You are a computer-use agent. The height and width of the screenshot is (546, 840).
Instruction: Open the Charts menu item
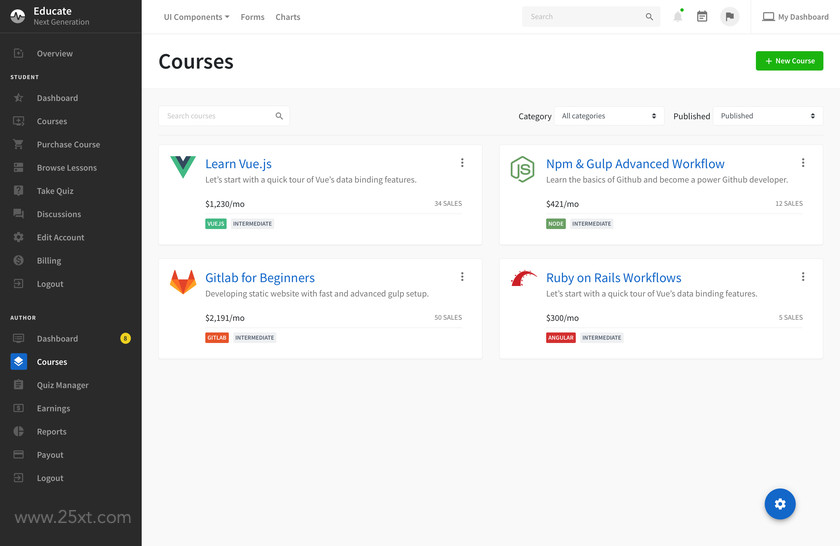click(x=288, y=17)
